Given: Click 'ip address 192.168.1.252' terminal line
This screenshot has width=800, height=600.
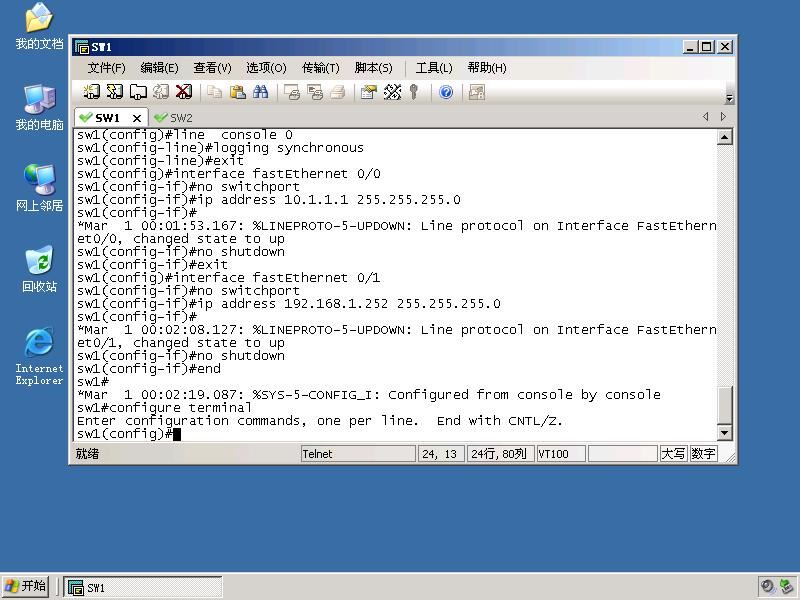Looking at the screenshot, I should [289, 304].
